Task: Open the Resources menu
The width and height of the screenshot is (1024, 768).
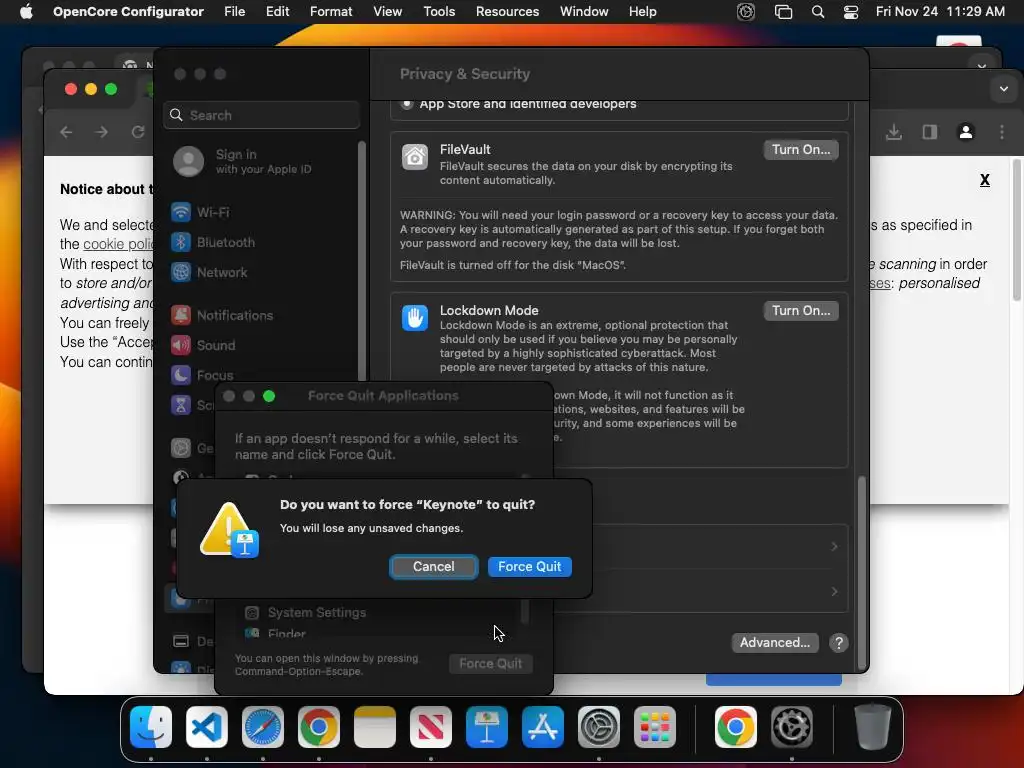Action: tap(507, 12)
